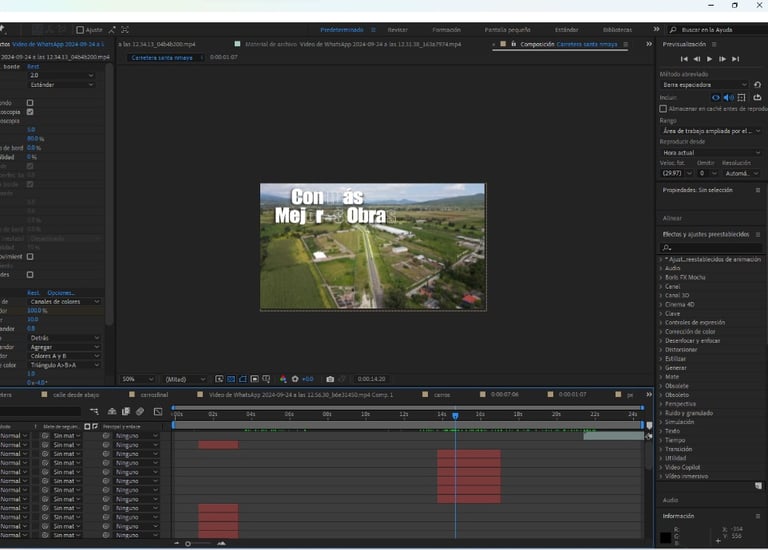Toggle the Ajuste snapping checkbox
Image resolution: width=768 pixels, height=550 pixels.
[x=80, y=30]
